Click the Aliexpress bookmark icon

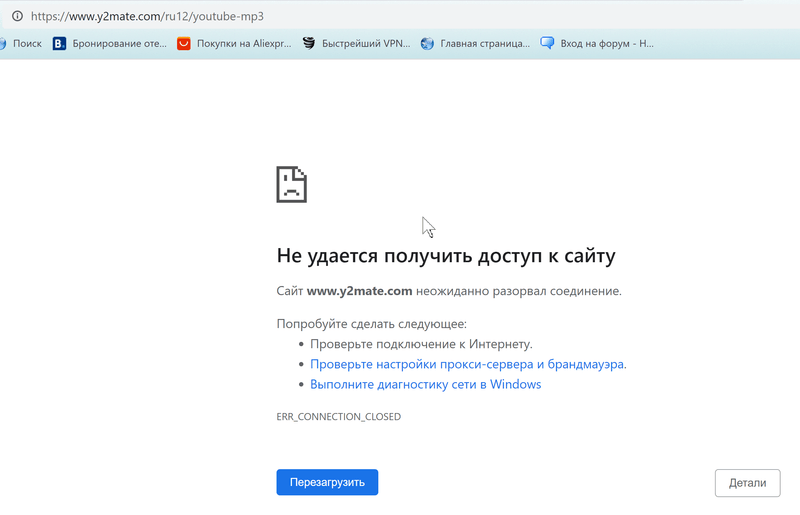pyautogui.click(x=184, y=43)
